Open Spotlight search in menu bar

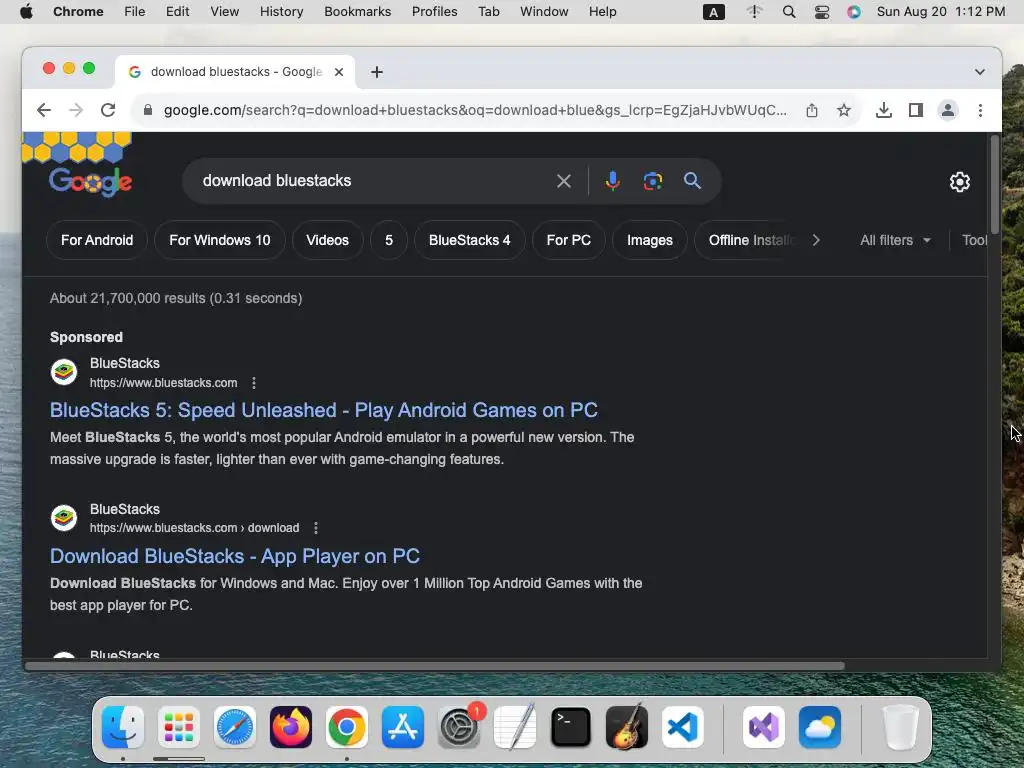click(789, 12)
